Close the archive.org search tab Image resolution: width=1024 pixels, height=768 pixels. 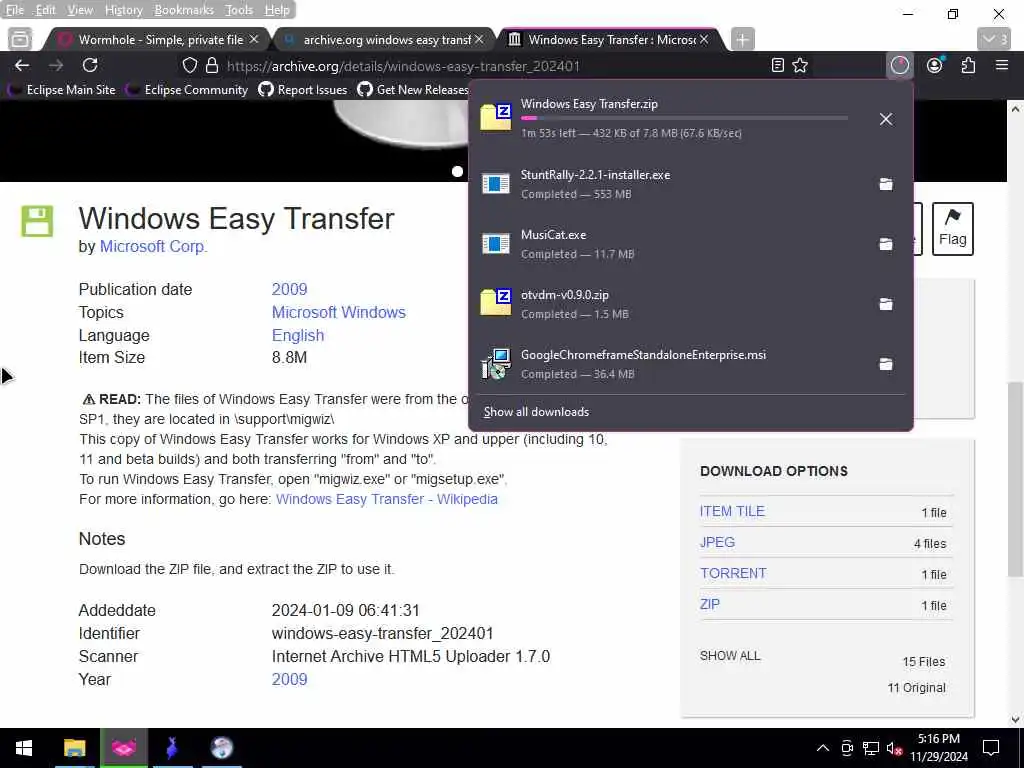479,39
